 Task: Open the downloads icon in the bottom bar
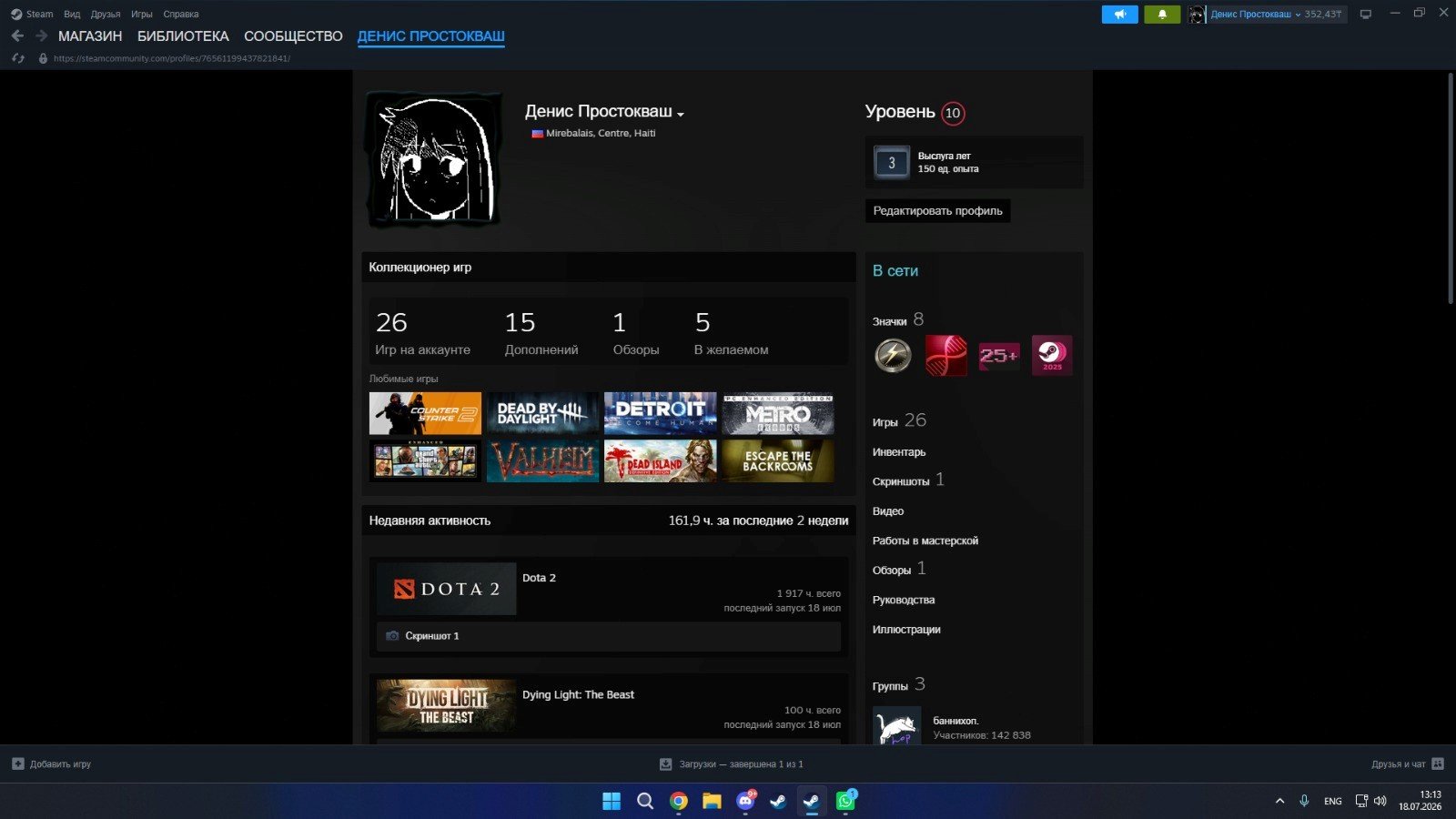click(665, 764)
